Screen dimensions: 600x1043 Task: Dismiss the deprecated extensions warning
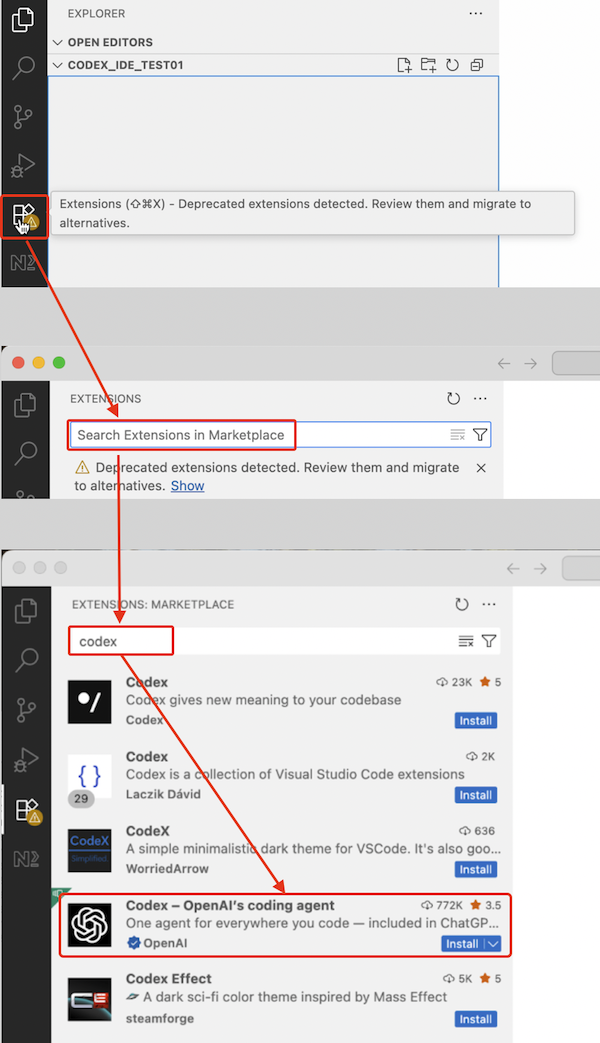point(481,468)
